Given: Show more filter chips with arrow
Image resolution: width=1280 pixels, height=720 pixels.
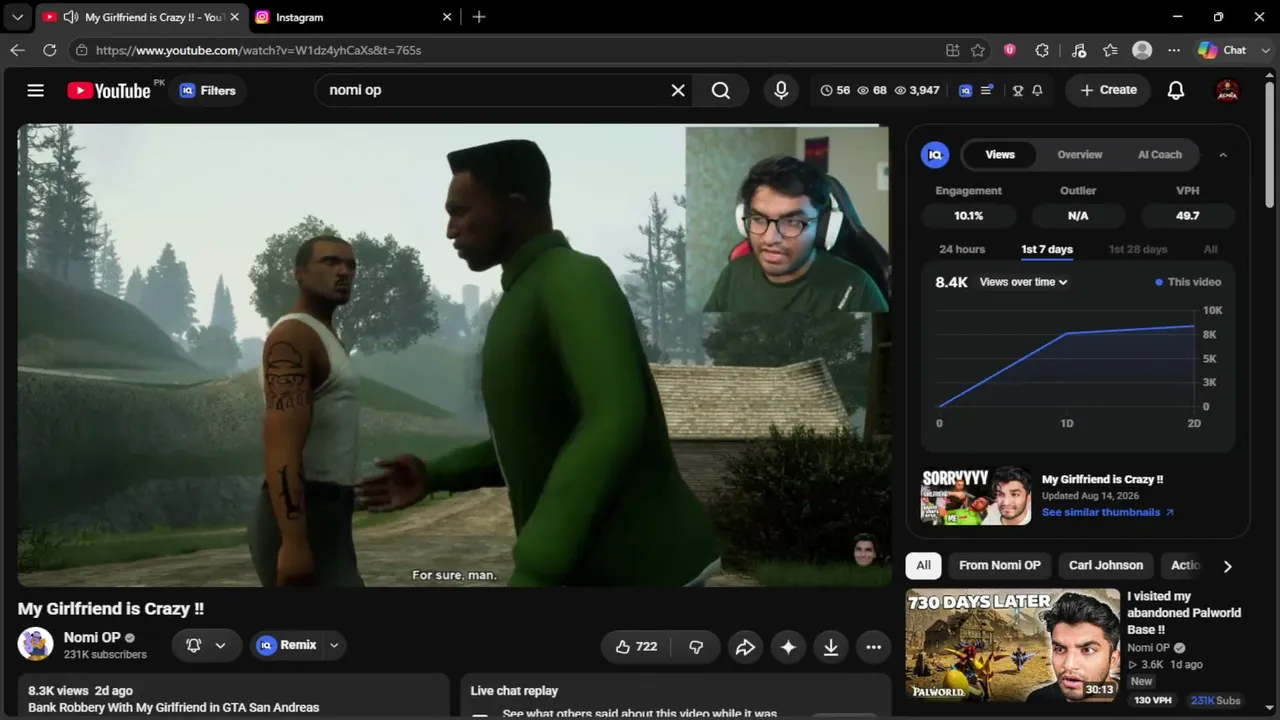Looking at the screenshot, I should pyautogui.click(x=1227, y=566).
